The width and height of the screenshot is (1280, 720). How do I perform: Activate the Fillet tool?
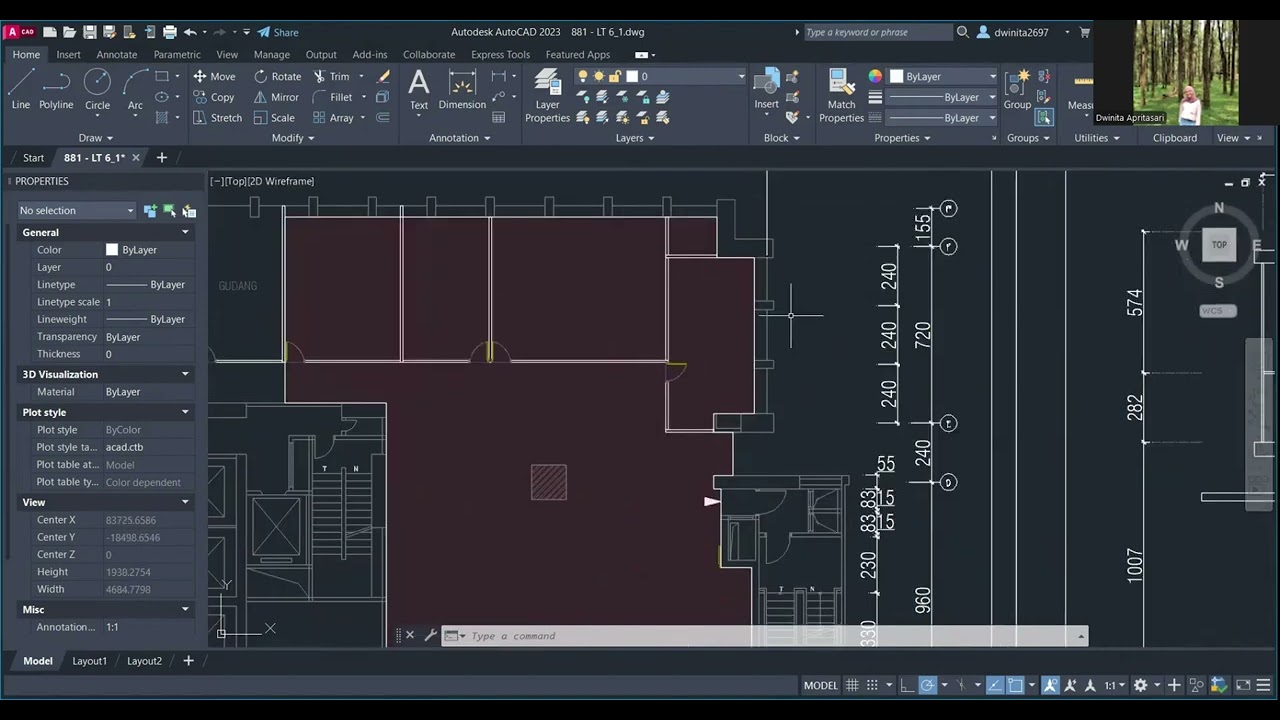tap(332, 97)
